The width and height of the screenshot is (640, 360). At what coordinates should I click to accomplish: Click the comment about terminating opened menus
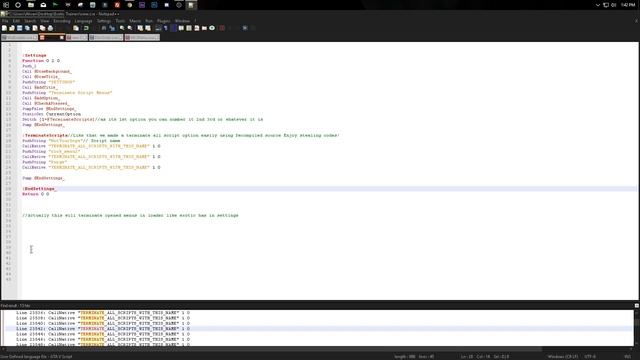pyautogui.click(x=130, y=215)
